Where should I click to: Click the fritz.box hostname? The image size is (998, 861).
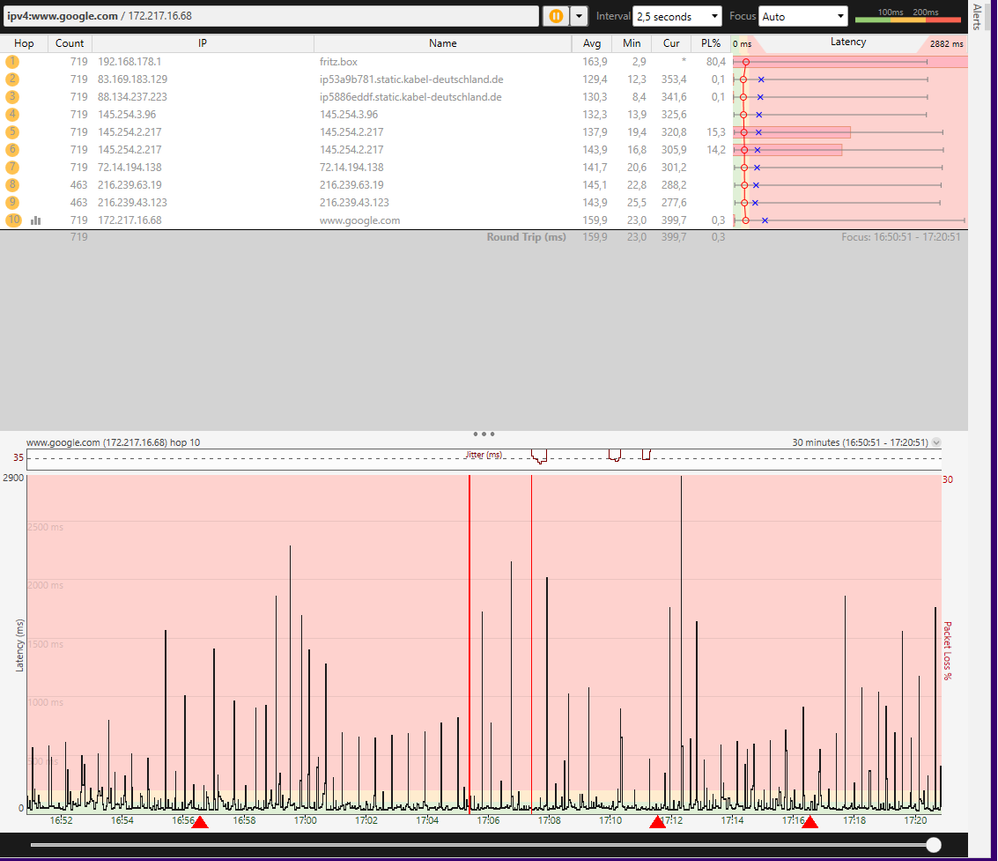[x=338, y=62]
